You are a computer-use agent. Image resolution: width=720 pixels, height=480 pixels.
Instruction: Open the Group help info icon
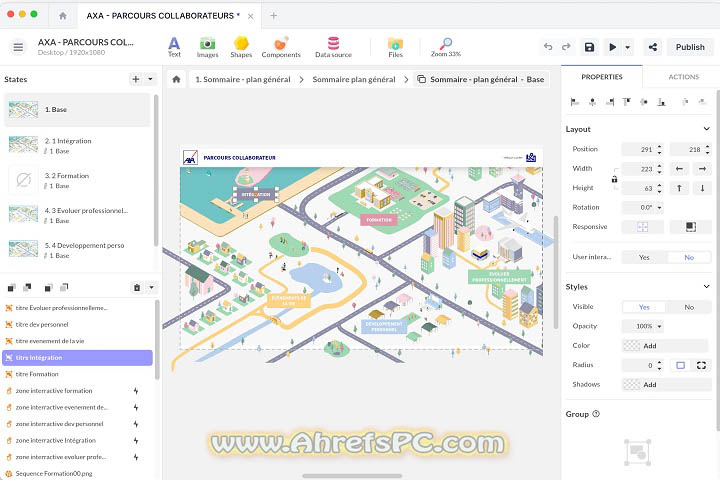tap(596, 414)
